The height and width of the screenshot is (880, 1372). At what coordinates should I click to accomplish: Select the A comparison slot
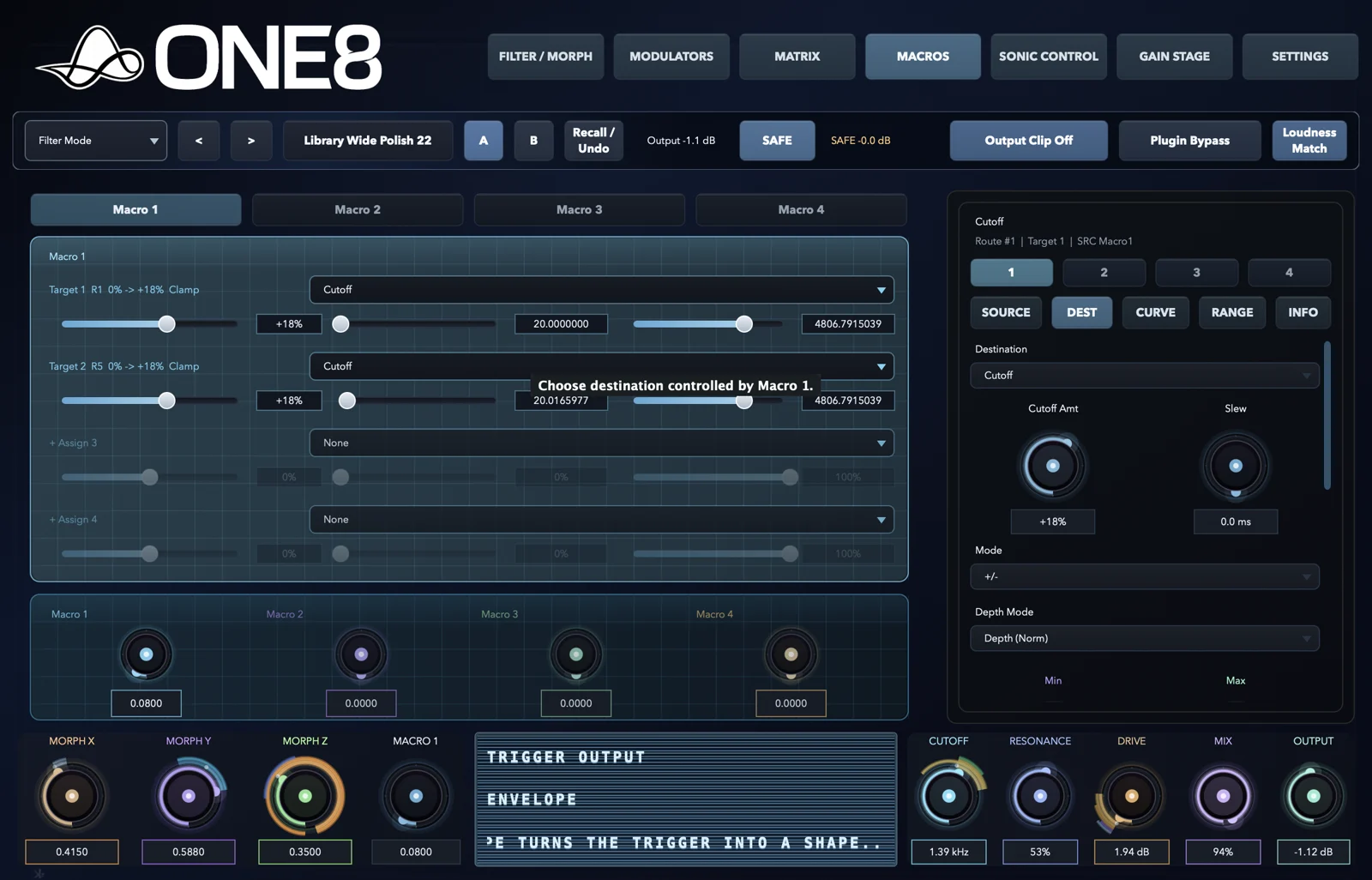[x=484, y=141]
